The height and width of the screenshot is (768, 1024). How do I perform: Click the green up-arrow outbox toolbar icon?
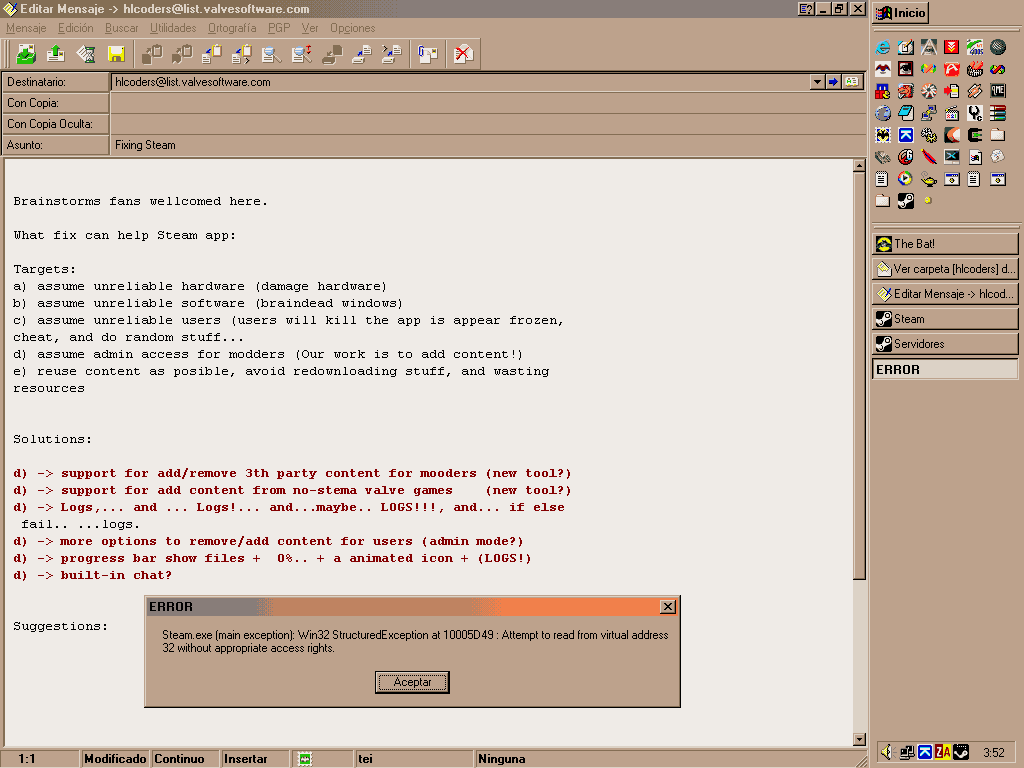[56, 54]
